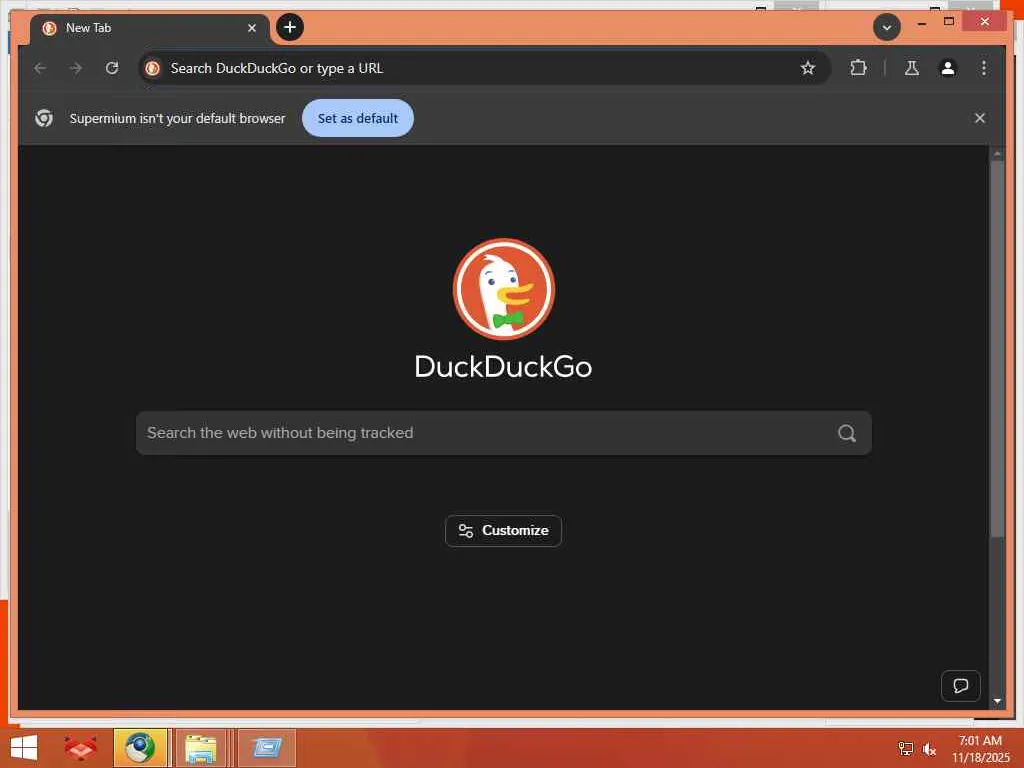Click the DuckDuckGo wordmark text

click(x=504, y=367)
